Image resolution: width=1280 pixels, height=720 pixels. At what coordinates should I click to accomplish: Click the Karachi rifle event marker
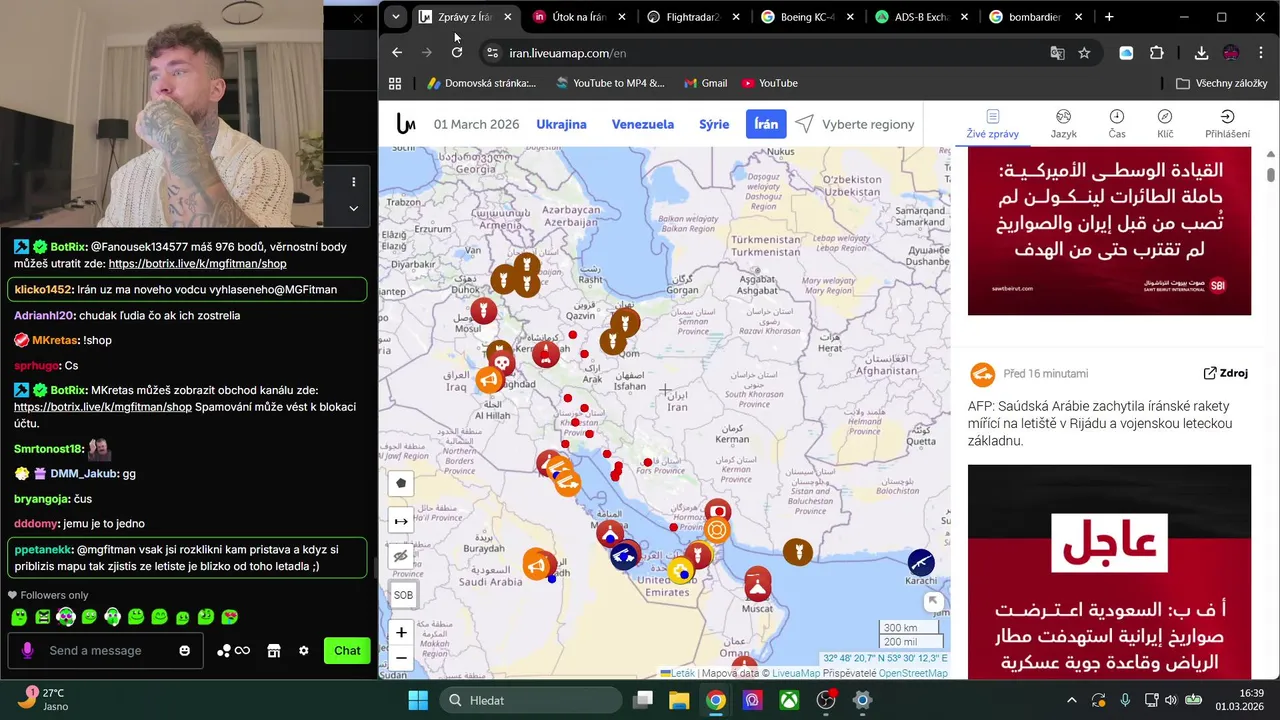[921, 562]
